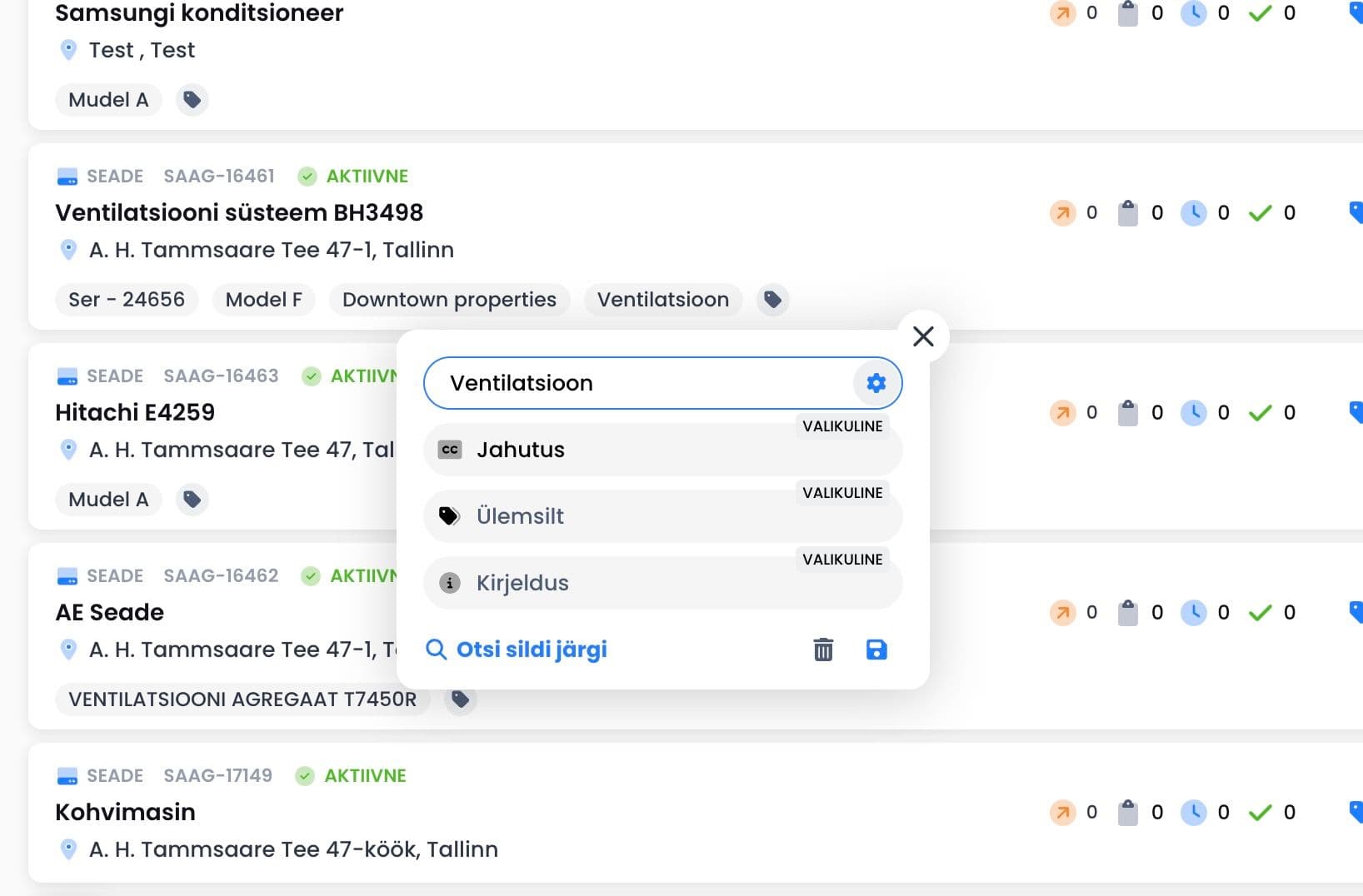
Task: Click the clipboard counter on Ventilatsiooni süsteem BH3498
Action: click(x=1128, y=213)
